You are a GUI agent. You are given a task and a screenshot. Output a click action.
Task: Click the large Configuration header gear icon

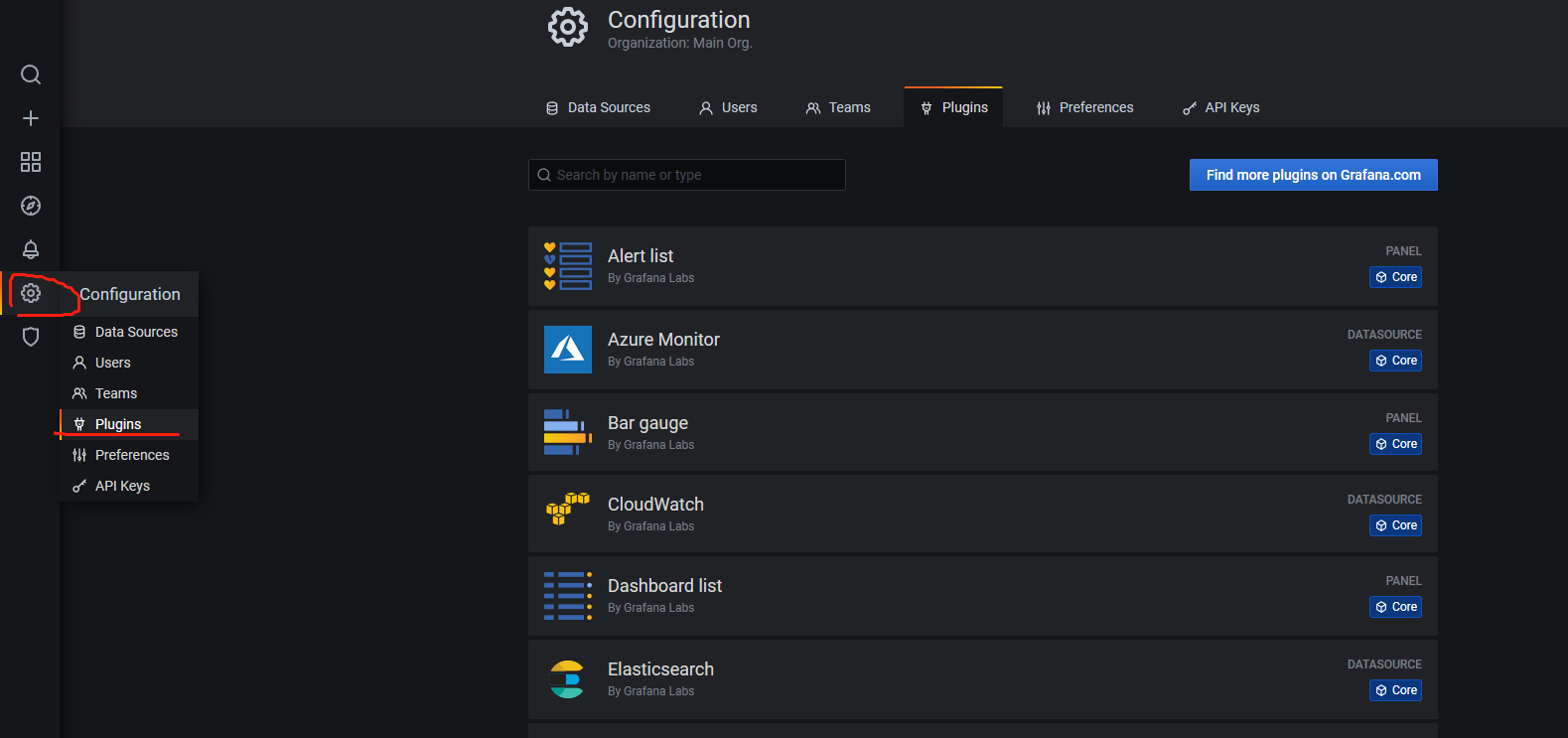(x=568, y=28)
